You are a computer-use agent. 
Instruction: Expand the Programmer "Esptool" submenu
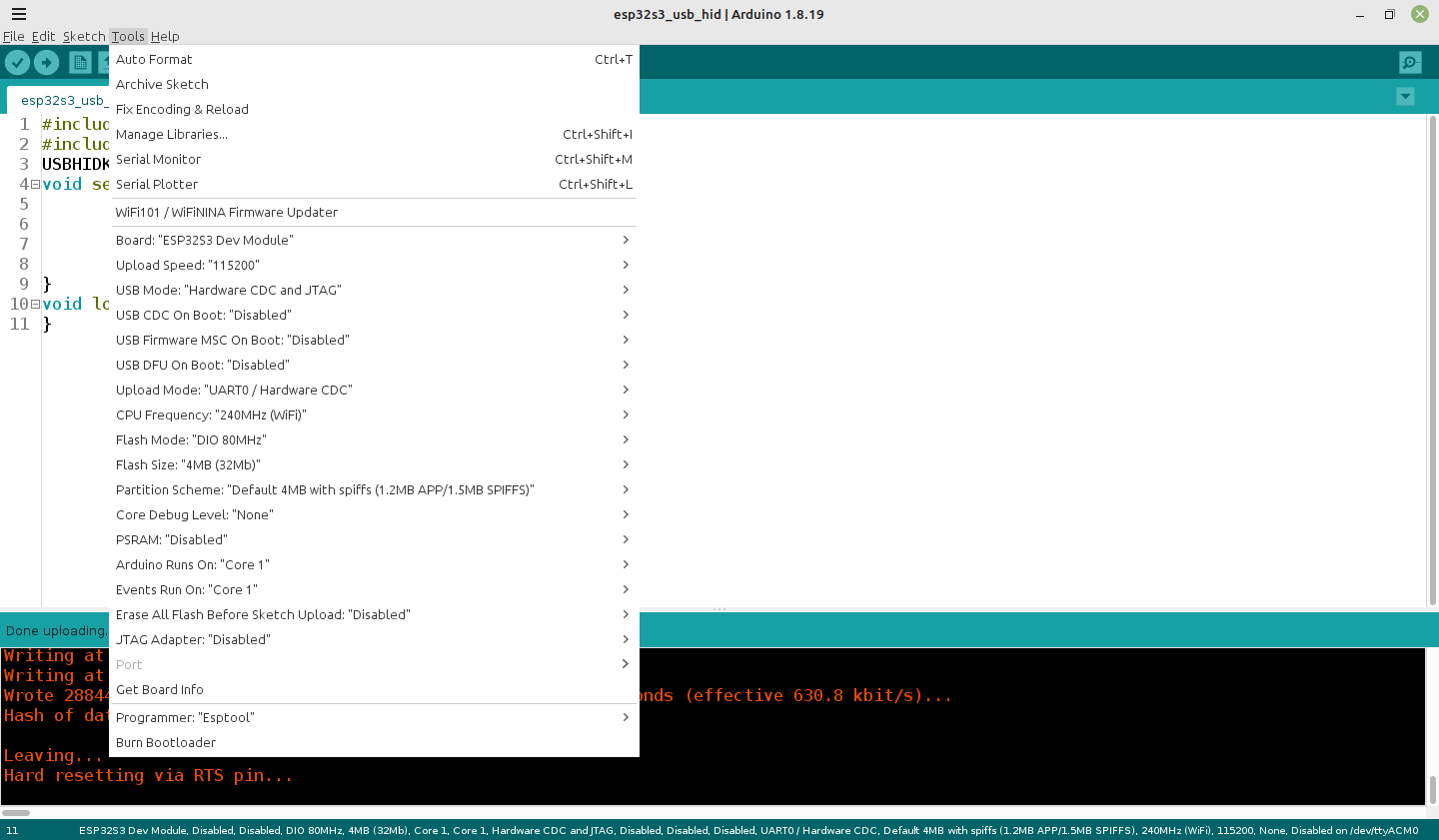coord(374,717)
